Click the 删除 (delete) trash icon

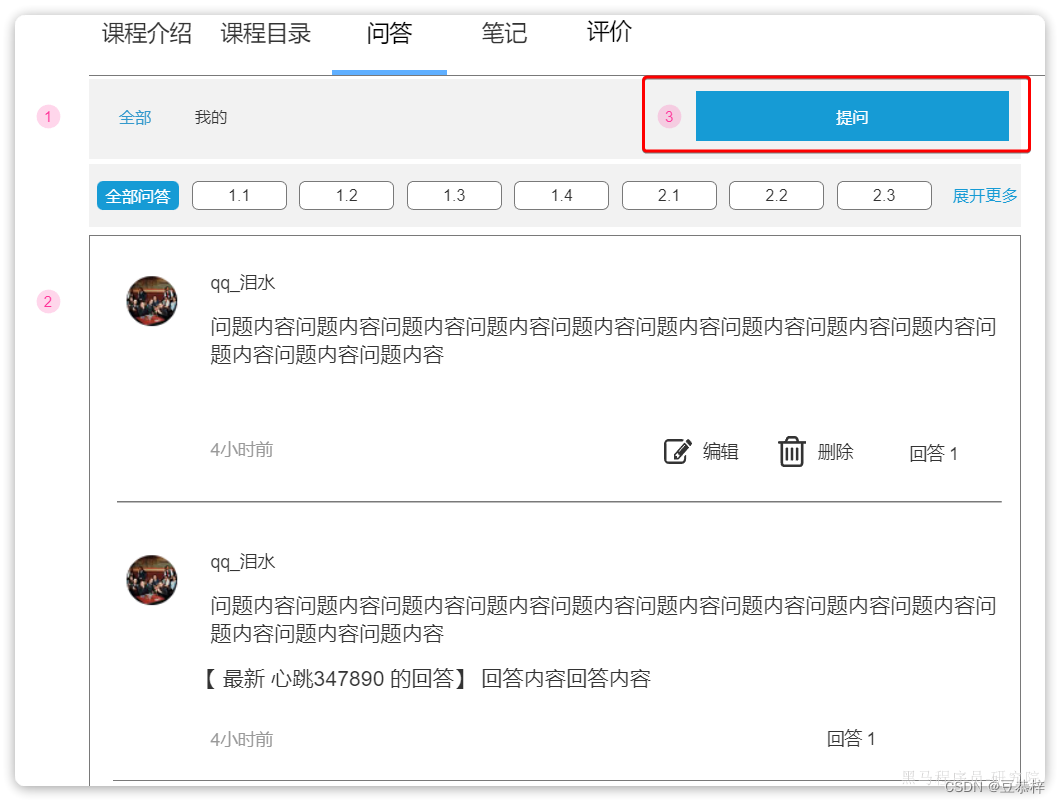click(x=793, y=451)
